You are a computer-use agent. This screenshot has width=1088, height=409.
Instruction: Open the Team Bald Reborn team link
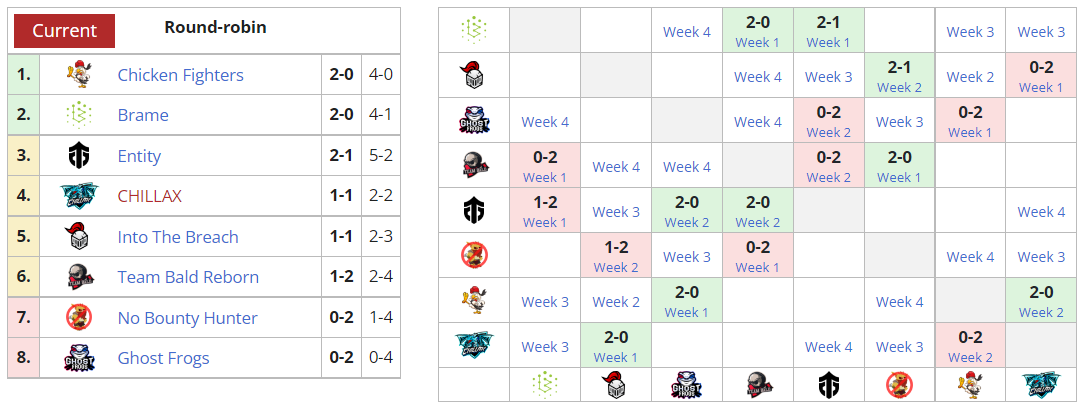pos(188,277)
